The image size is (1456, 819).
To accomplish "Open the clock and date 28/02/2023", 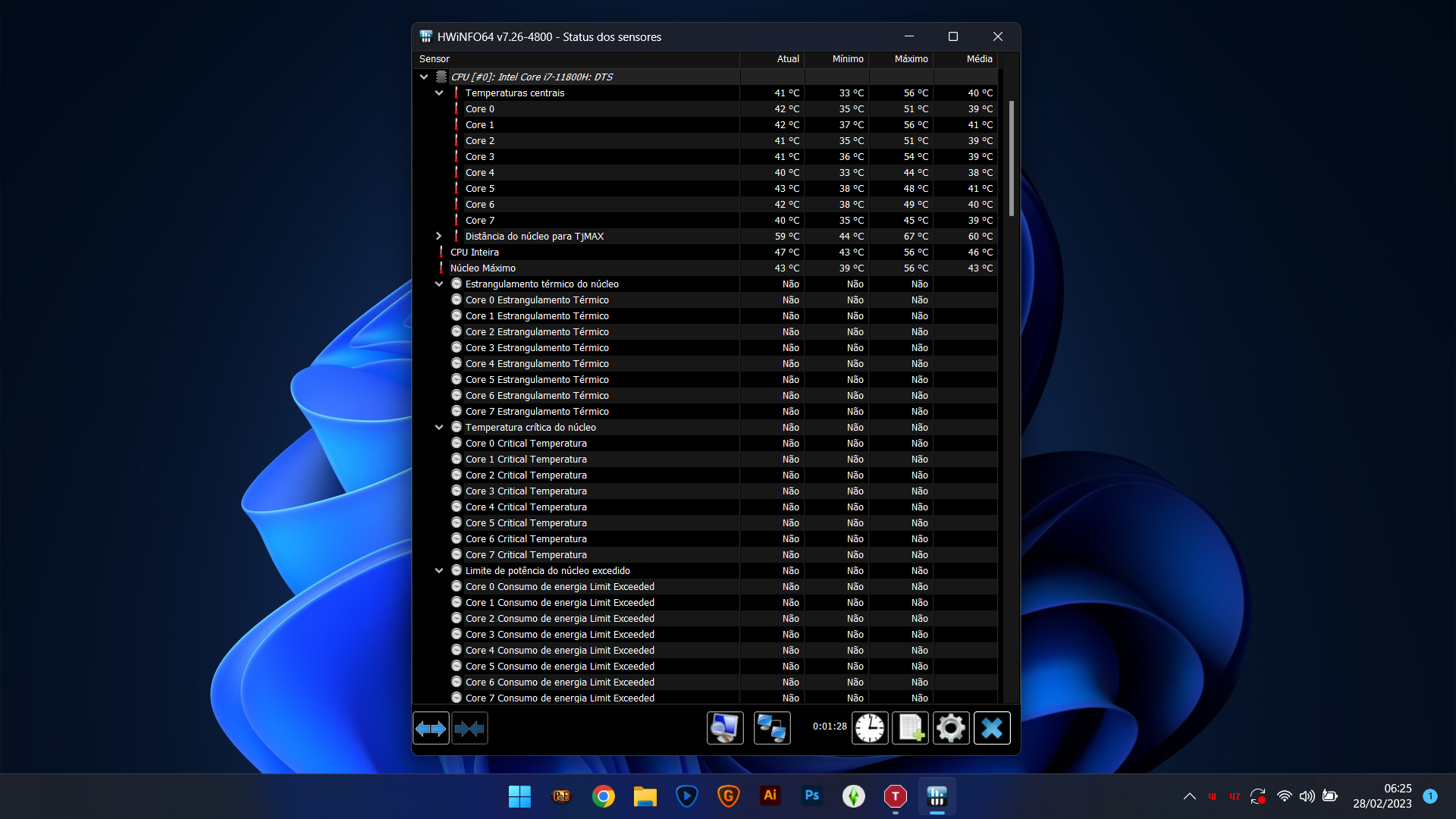I will pyautogui.click(x=1382, y=796).
